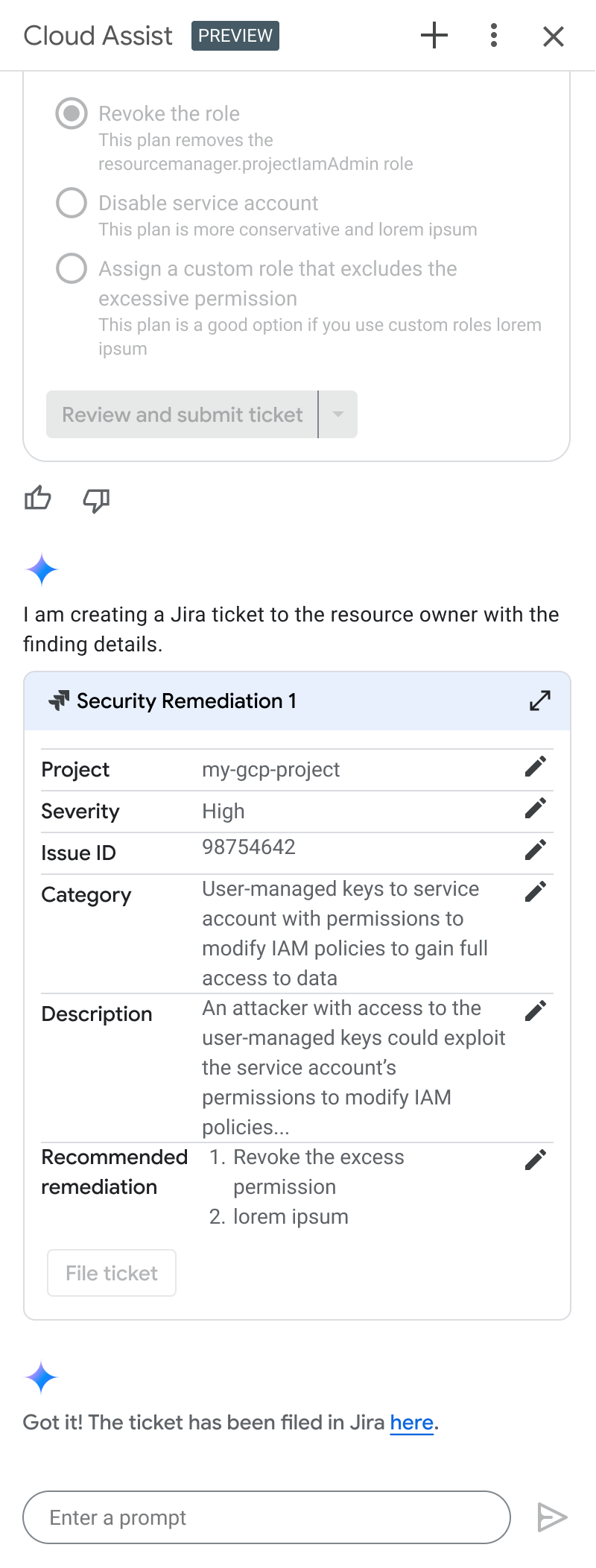Edit the Issue ID field
The width and height of the screenshot is (596, 1568).
pos(536,850)
